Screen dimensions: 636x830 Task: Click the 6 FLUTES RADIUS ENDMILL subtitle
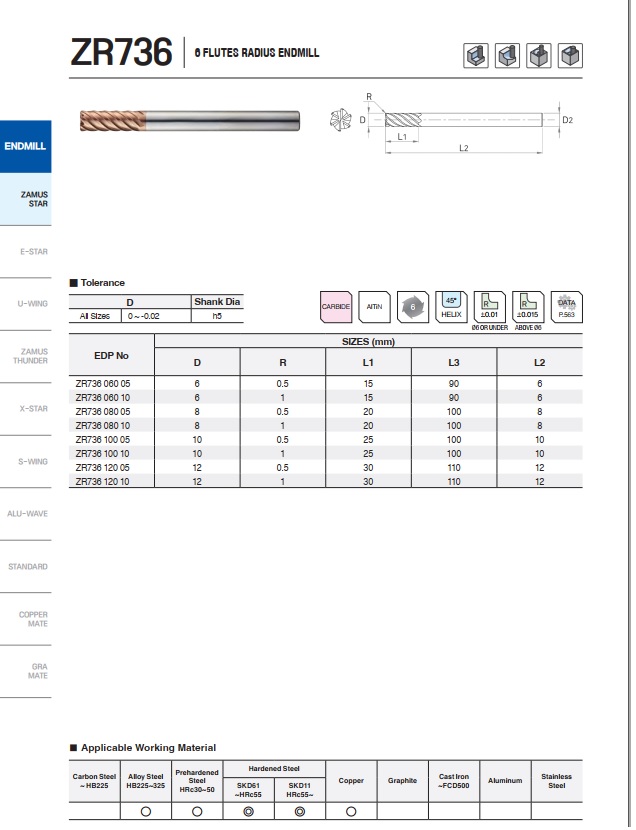257,53
